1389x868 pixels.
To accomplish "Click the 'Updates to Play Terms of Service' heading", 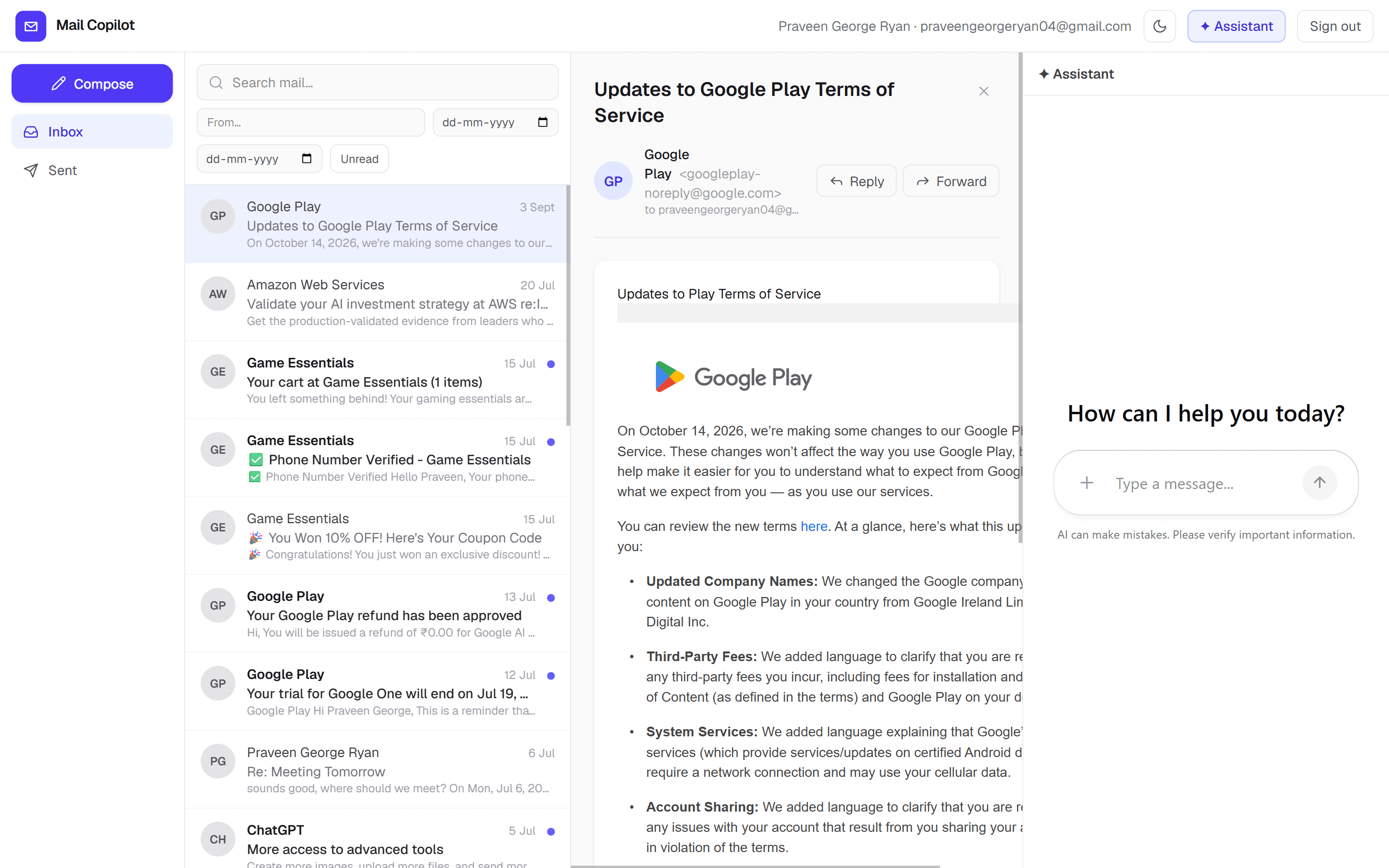I will 719,294.
